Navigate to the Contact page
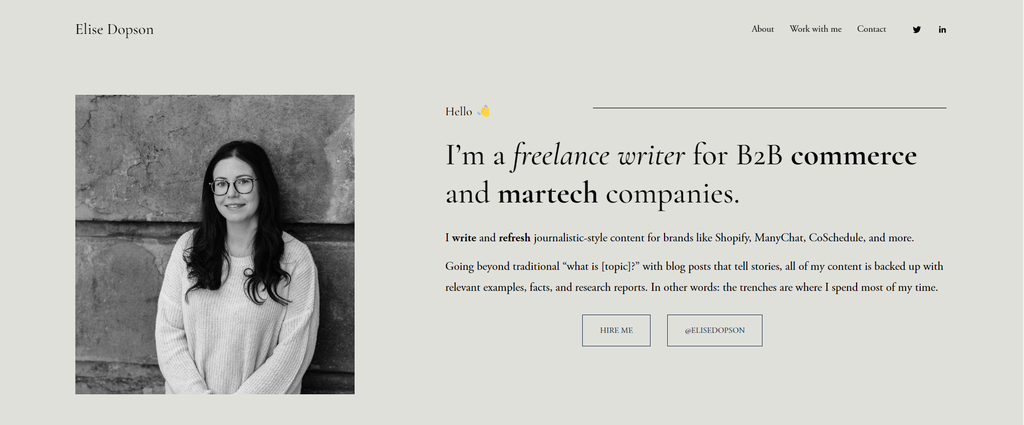Image resolution: width=1024 pixels, height=425 pixels. click(871, 29)
